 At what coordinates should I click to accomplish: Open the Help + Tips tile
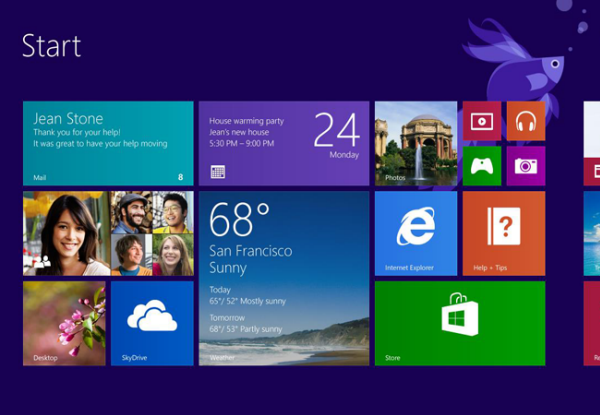503,233
